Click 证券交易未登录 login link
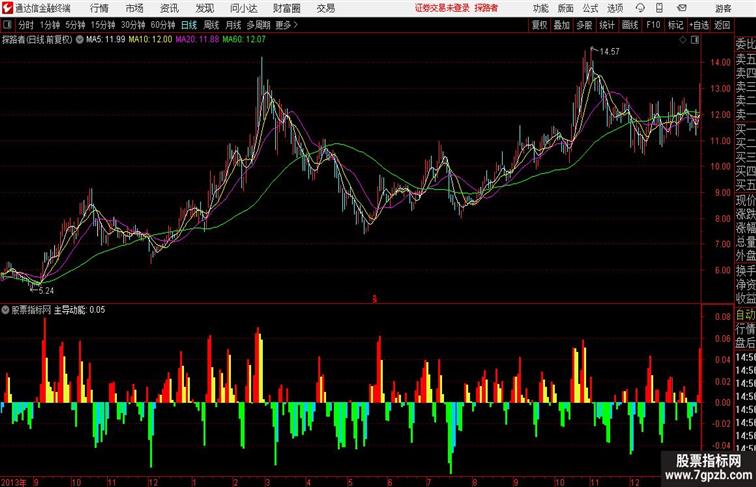 442,8
